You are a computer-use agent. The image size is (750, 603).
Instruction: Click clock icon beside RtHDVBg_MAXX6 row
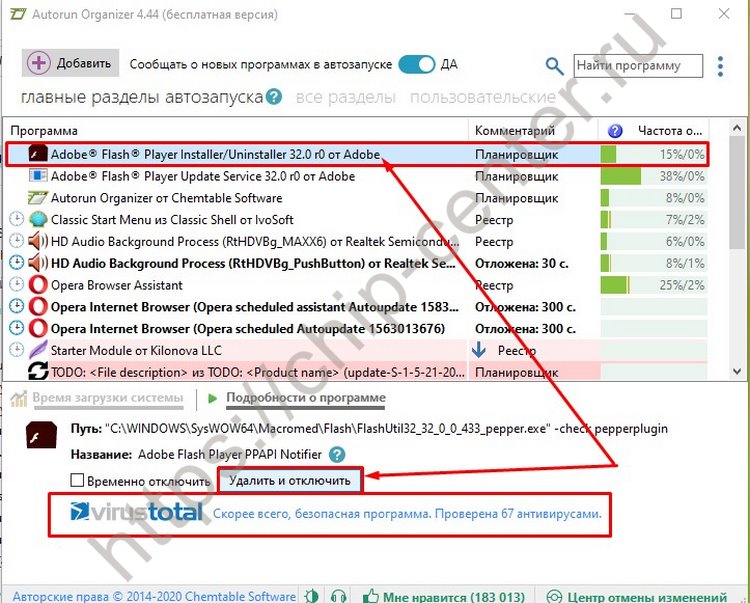[17, 241]
